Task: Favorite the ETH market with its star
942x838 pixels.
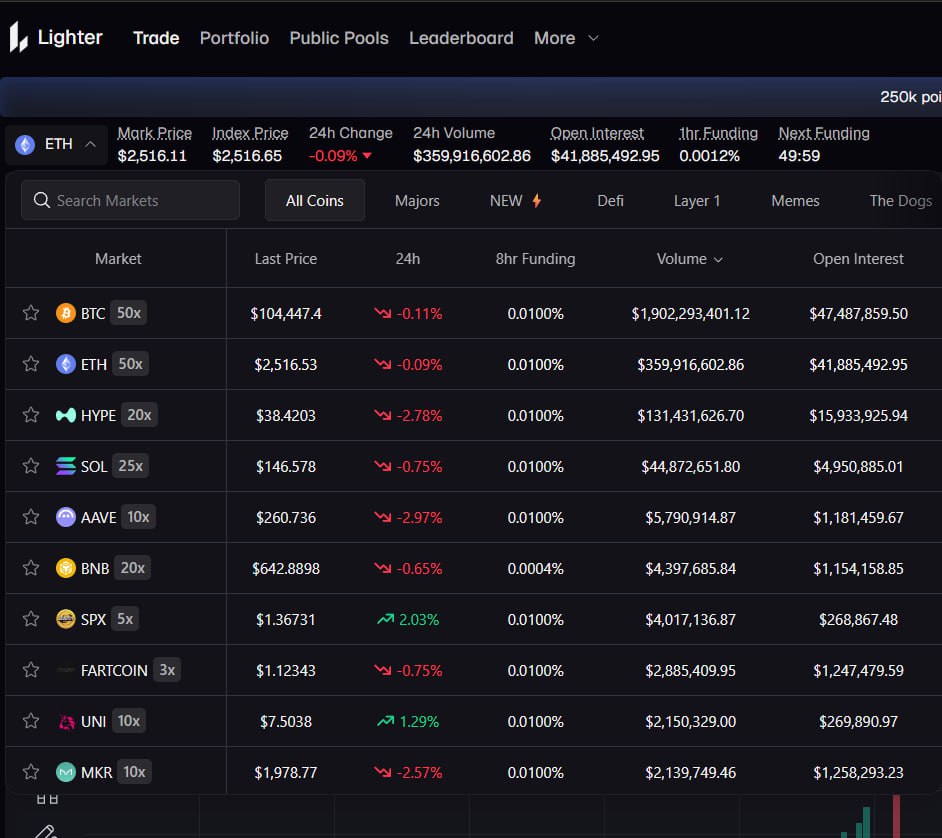Action: pyautogui.click(x=31, y=364)
